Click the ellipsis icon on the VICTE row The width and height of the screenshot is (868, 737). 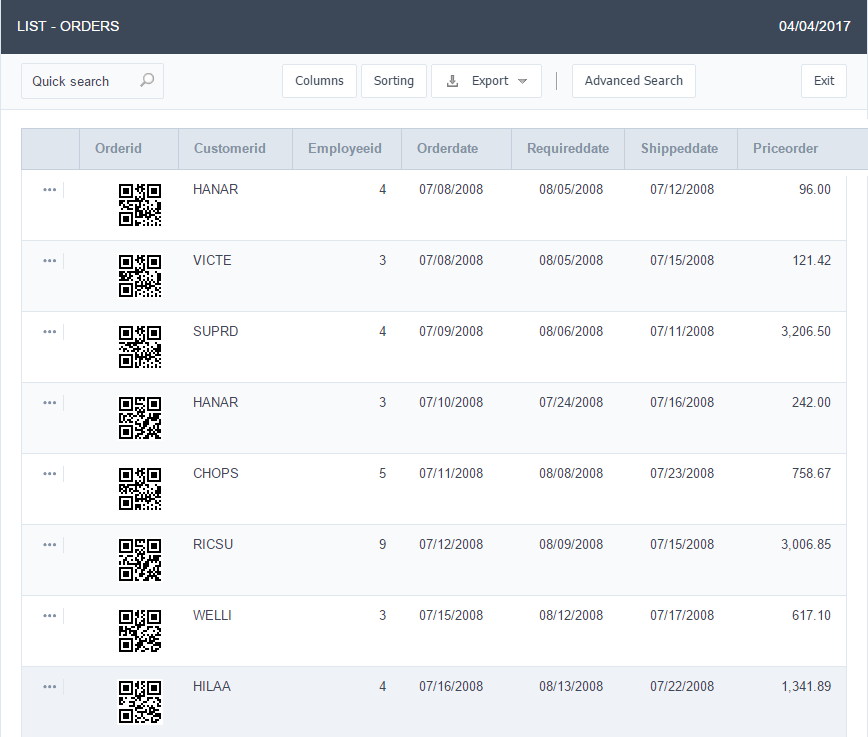pyautogui.click(x=49, y=260)
